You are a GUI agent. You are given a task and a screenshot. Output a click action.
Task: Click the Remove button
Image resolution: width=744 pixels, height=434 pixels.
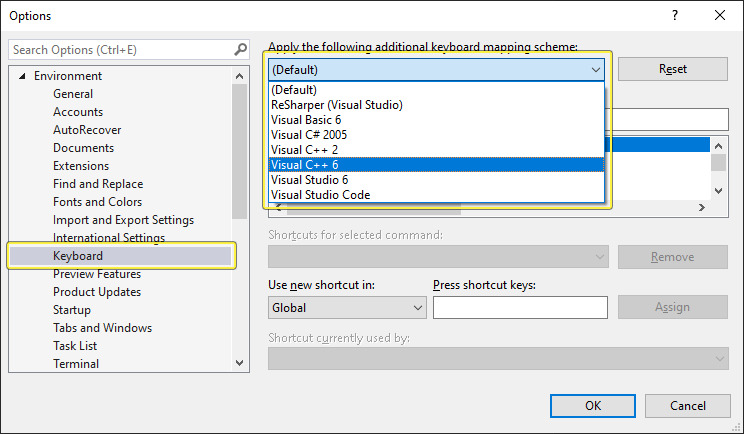coord(672,257)
